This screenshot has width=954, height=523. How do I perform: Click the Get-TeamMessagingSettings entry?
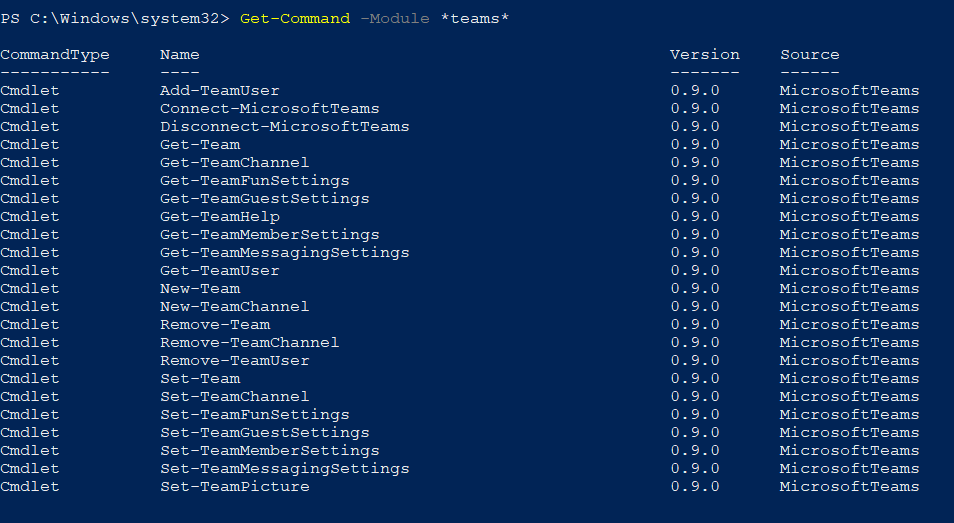click(x=285, y=253)
